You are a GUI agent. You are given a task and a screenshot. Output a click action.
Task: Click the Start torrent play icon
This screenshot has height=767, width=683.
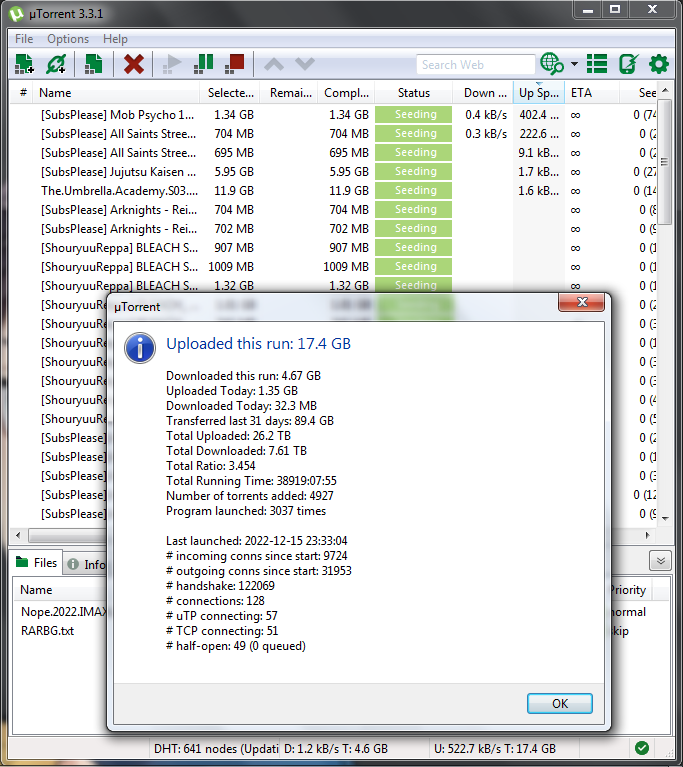click(172, 64)
